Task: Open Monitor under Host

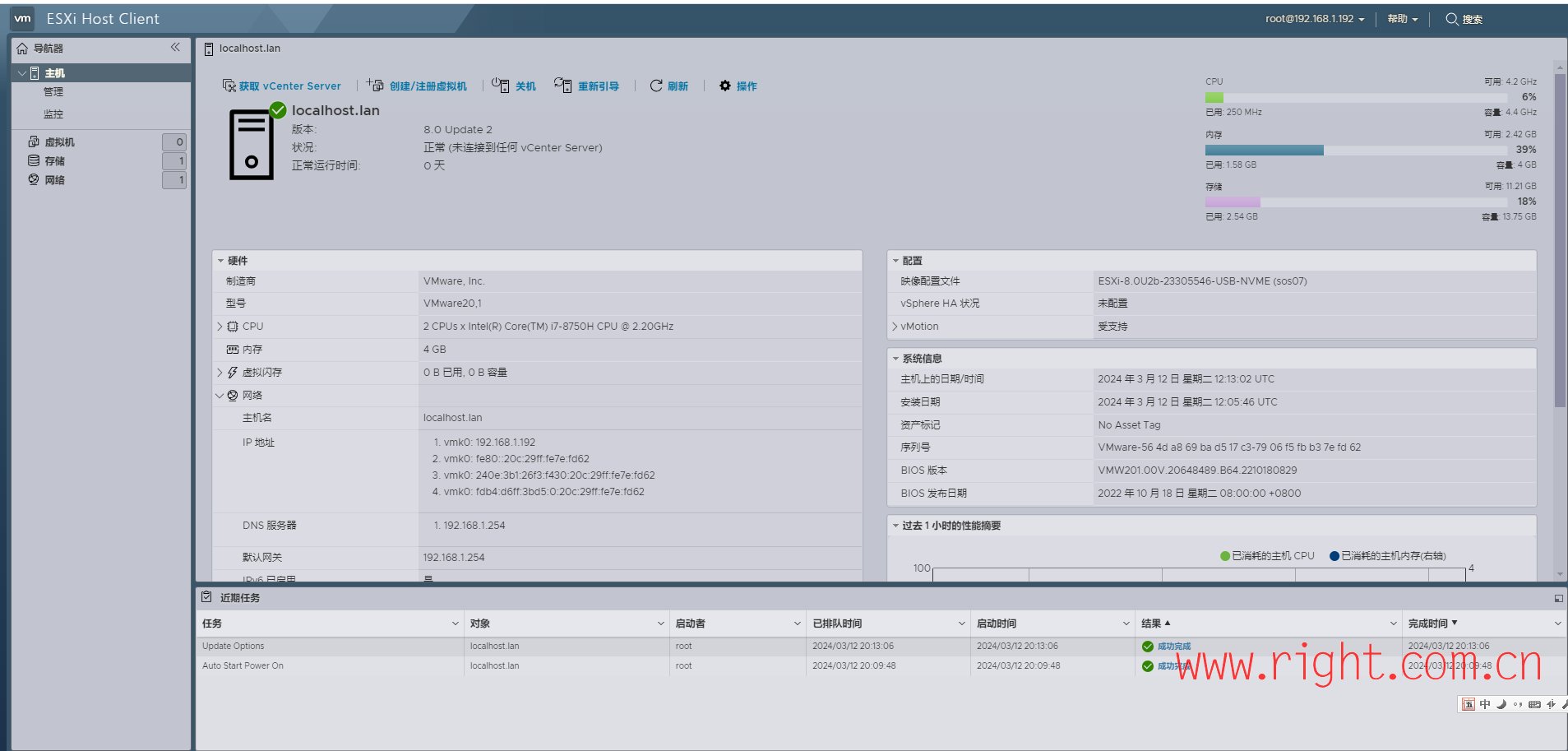Action: (x=53, y=114)
